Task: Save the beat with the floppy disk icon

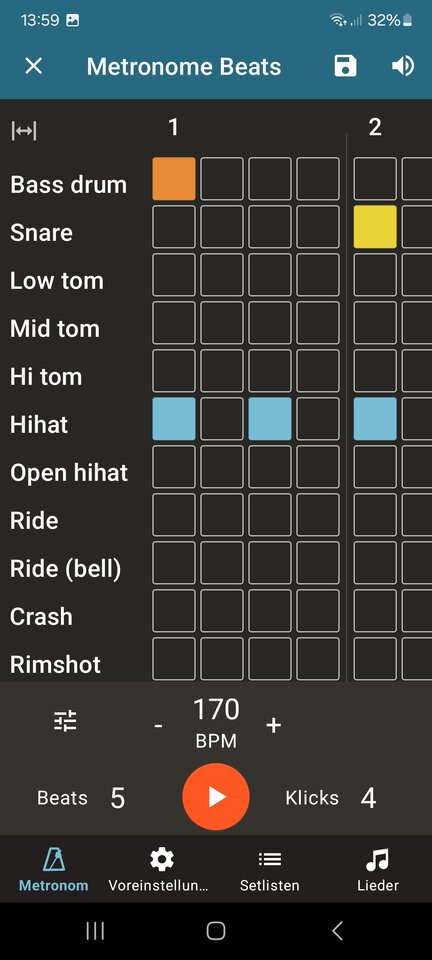Action: [x=345, y=66]
